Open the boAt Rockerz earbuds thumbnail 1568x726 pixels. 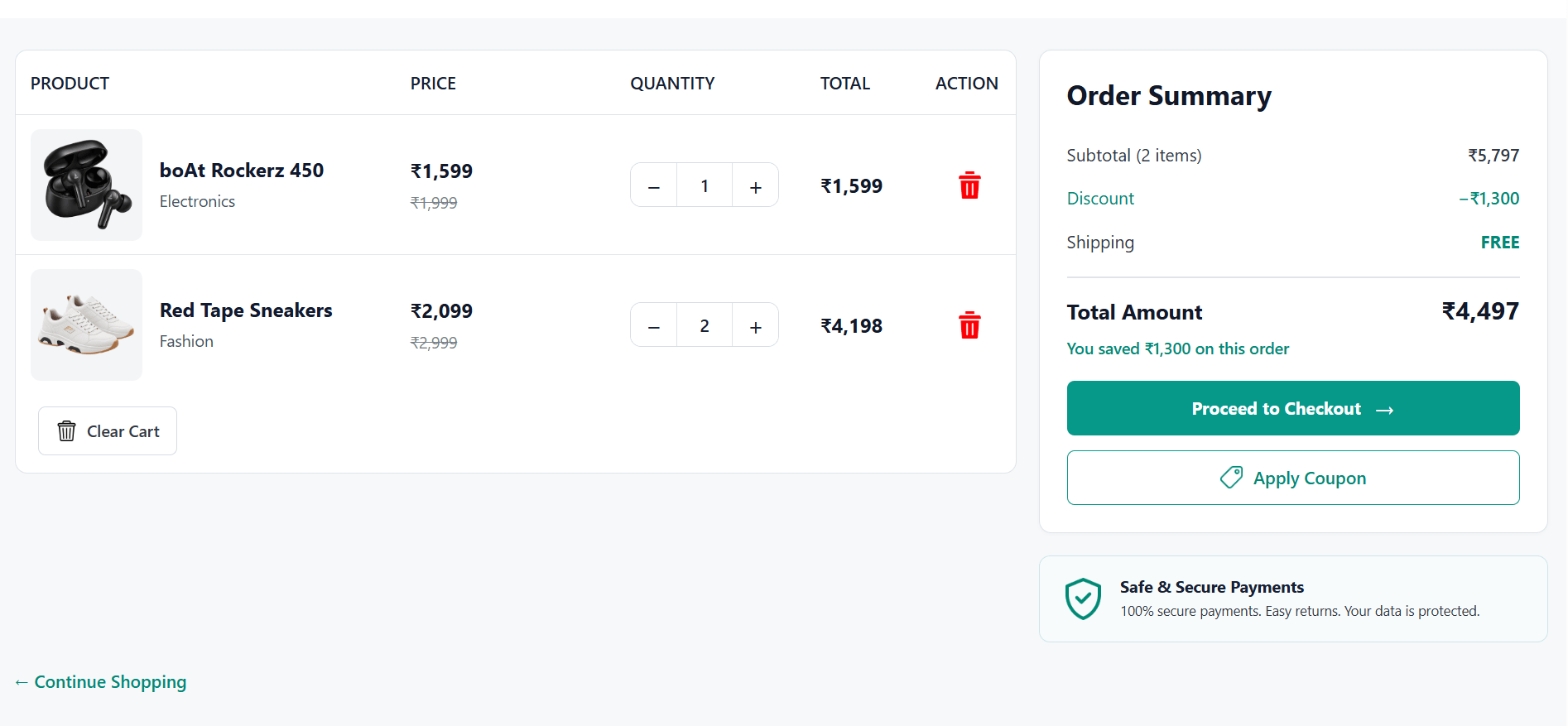[86, 185]
